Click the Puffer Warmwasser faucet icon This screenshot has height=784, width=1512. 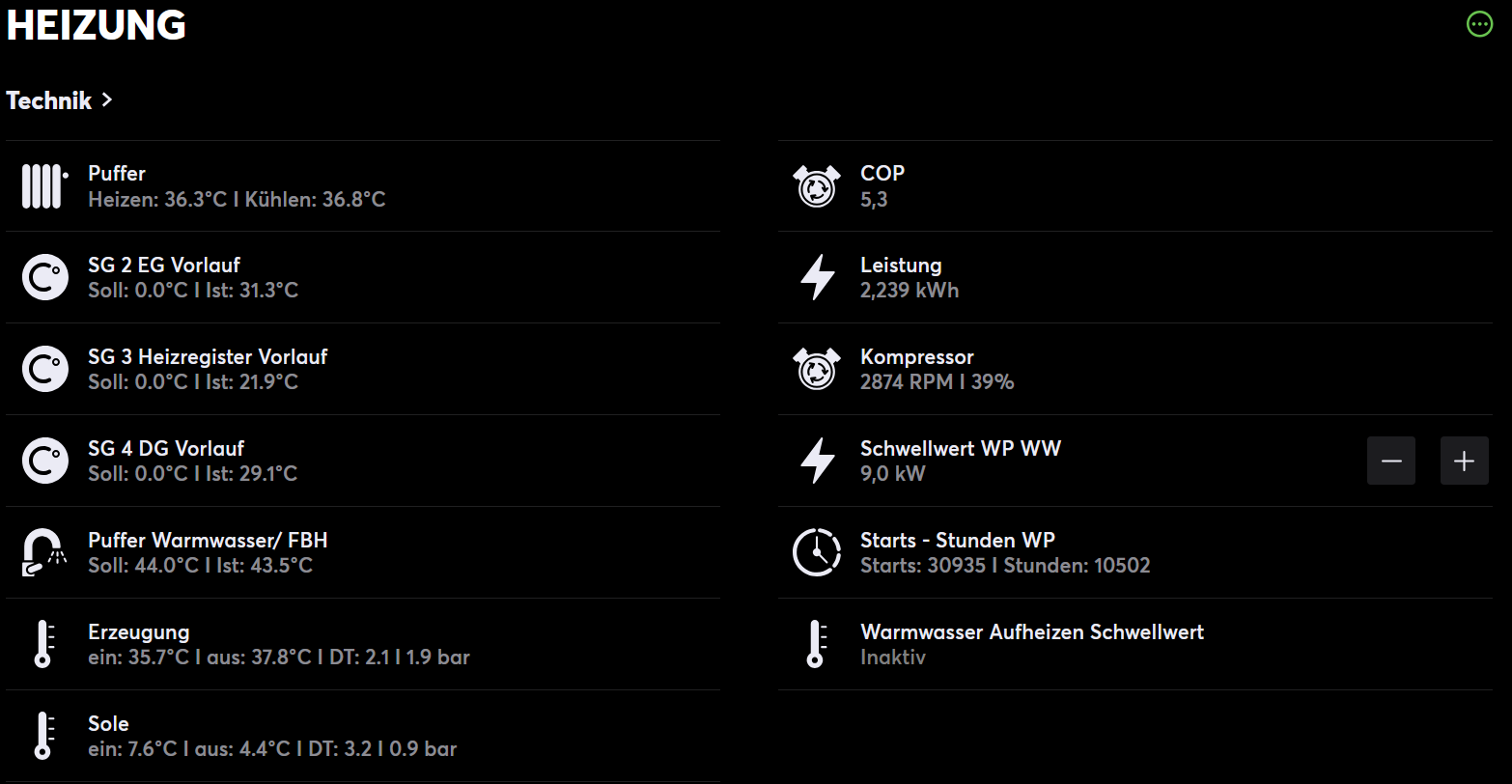(x=44, y=553)
